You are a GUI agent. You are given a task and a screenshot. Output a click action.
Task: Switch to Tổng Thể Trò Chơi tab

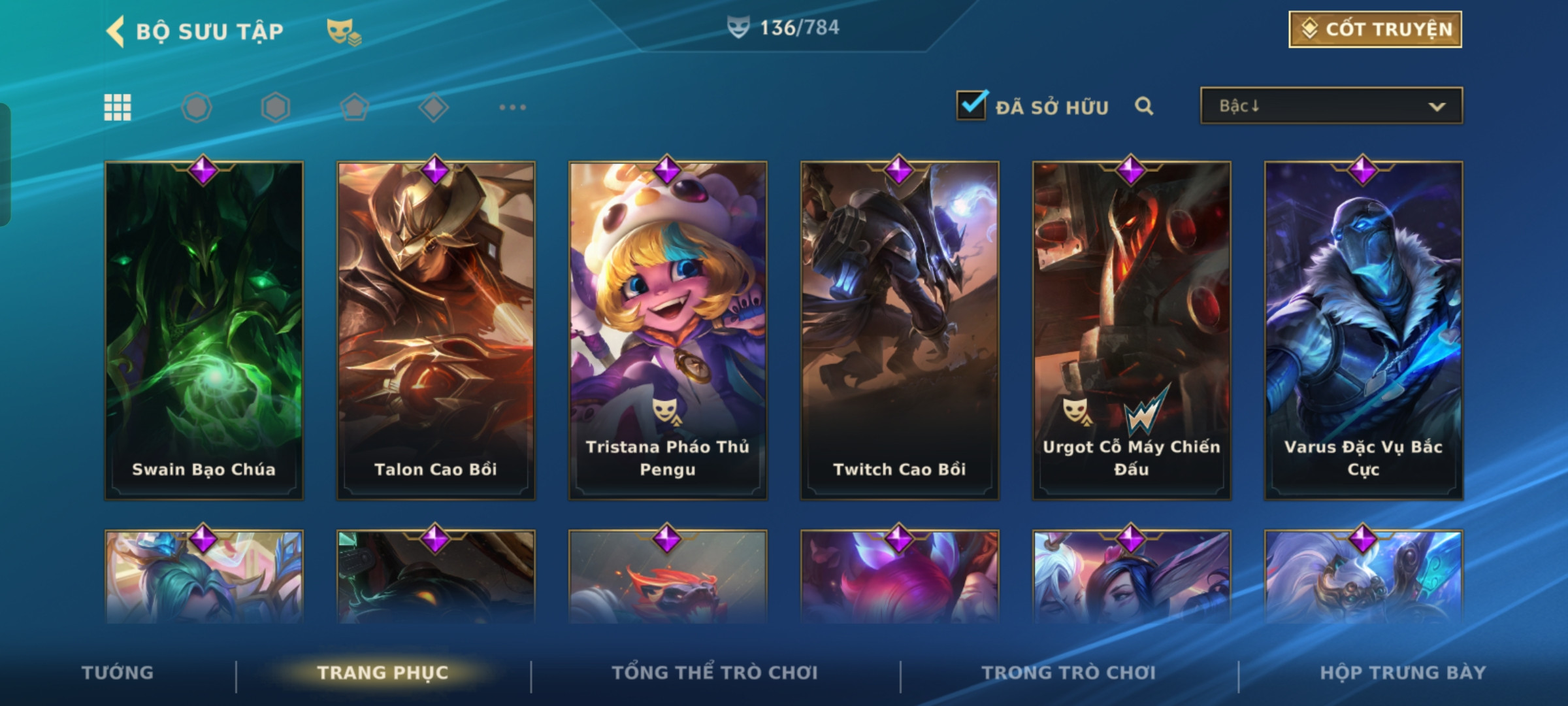[715, 673]
